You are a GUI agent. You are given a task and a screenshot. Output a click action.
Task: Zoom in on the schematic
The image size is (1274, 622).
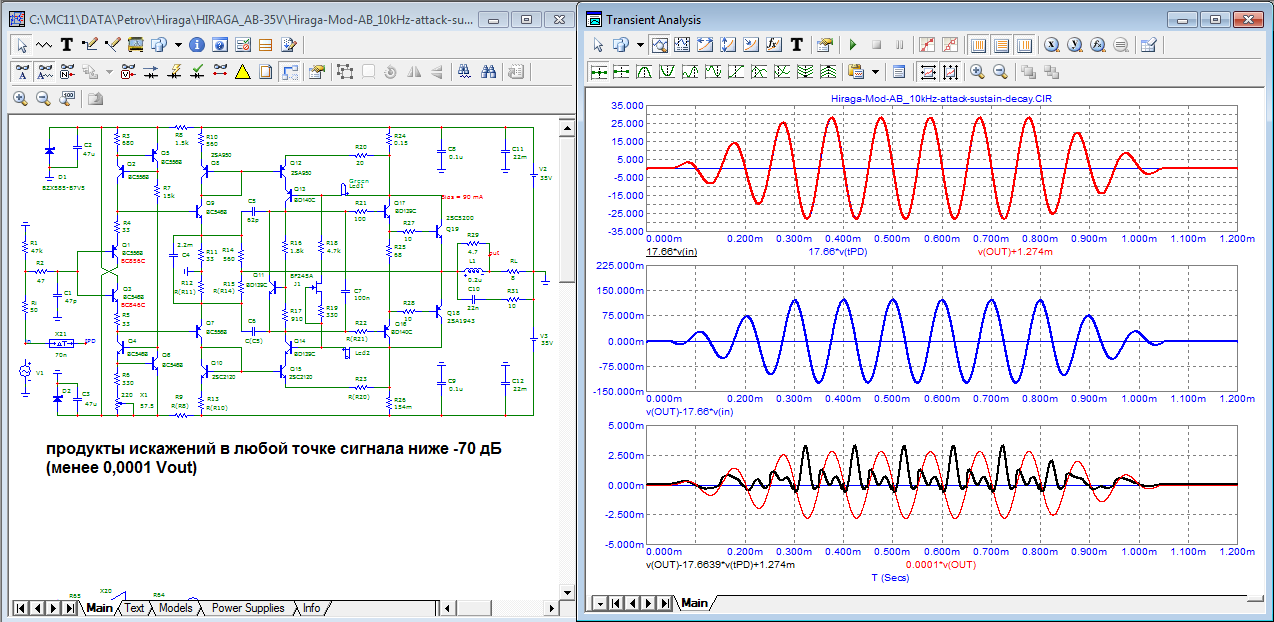pos(20,98)
